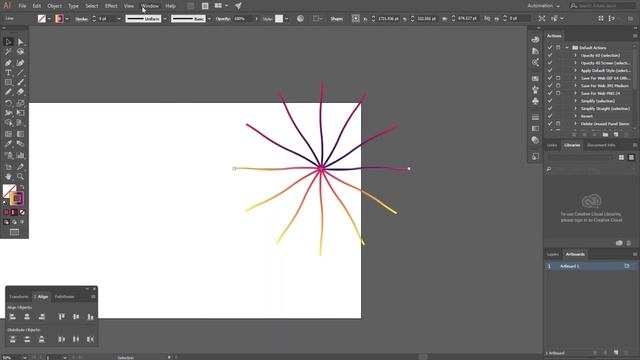Select the Rectangle tool

click(x=8, y=82)
